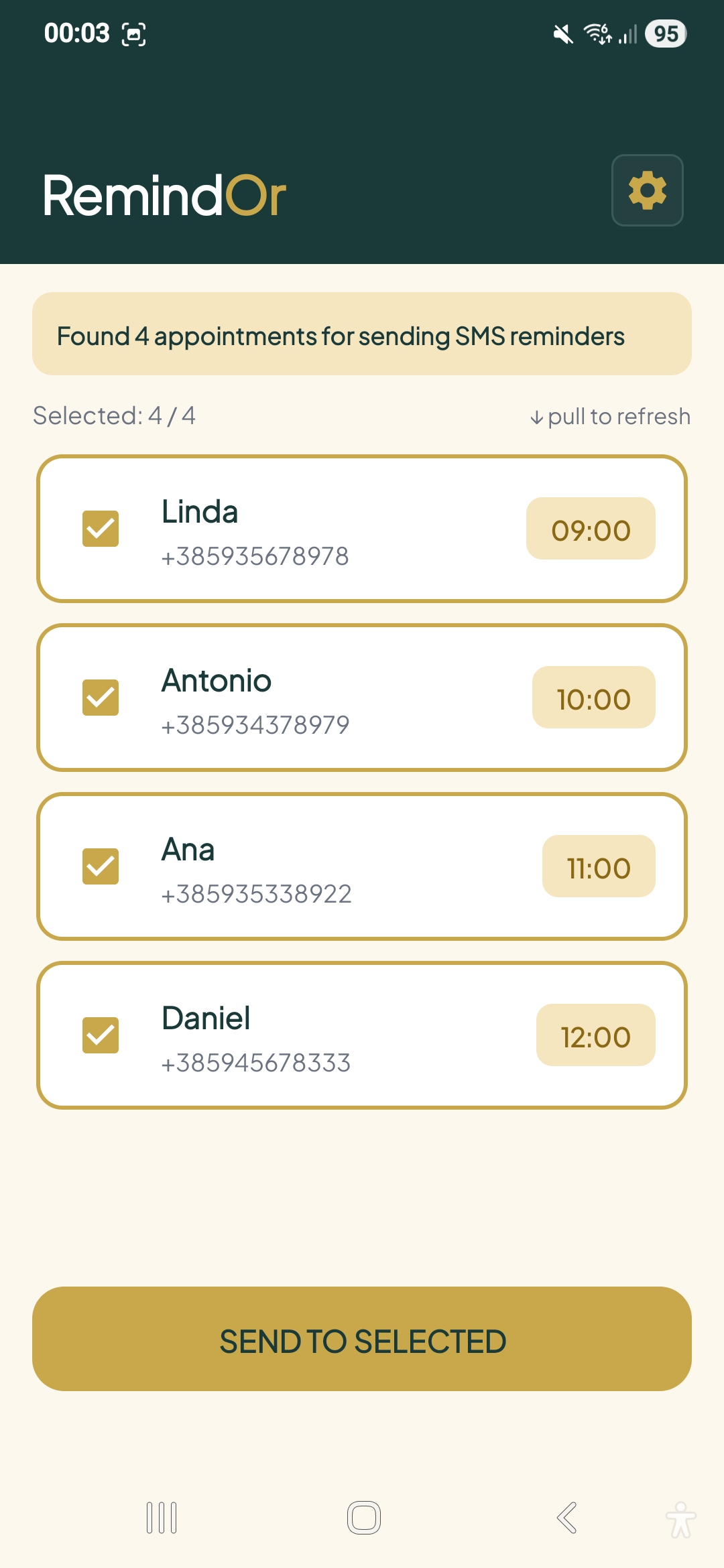This screenshot has width=724, height=1568.
Task: Select Ana's 11:00 time label
Action: pyautogui.click(x=598, y=866)
